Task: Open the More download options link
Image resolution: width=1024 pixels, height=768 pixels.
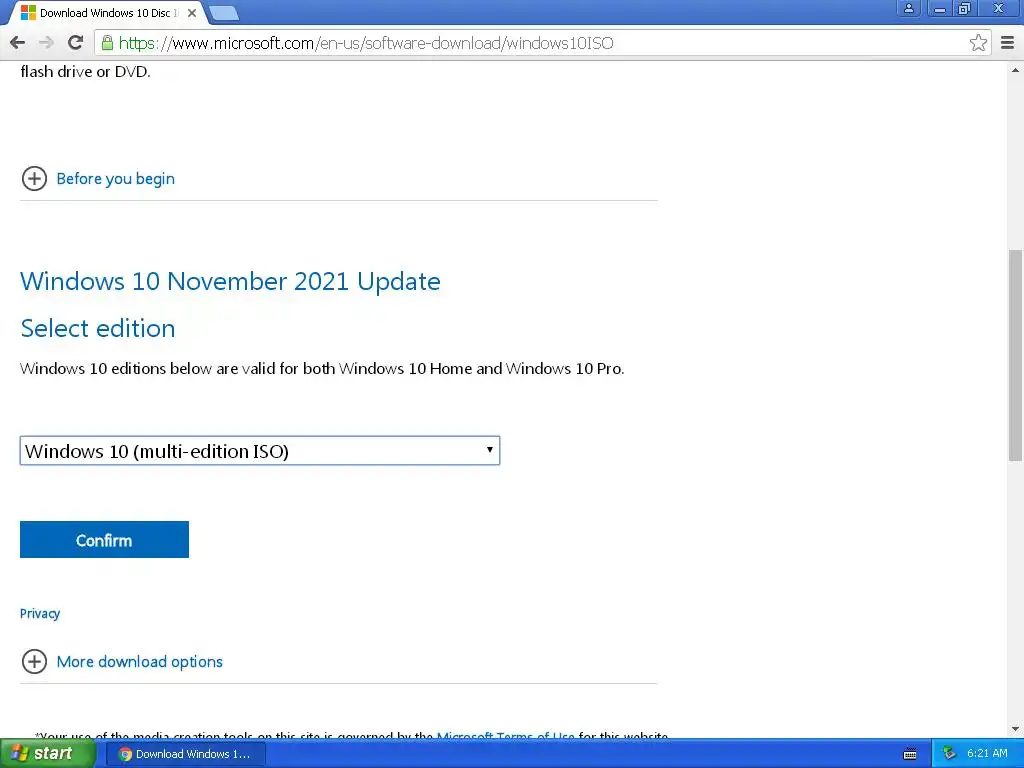Action: [x=140, y=662]
